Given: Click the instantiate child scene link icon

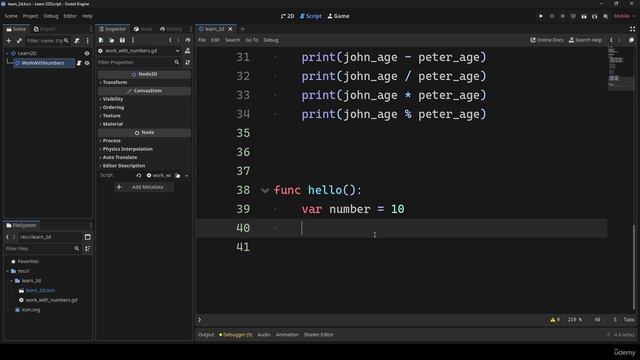Looking at the screenshot, I should (19, 40).
